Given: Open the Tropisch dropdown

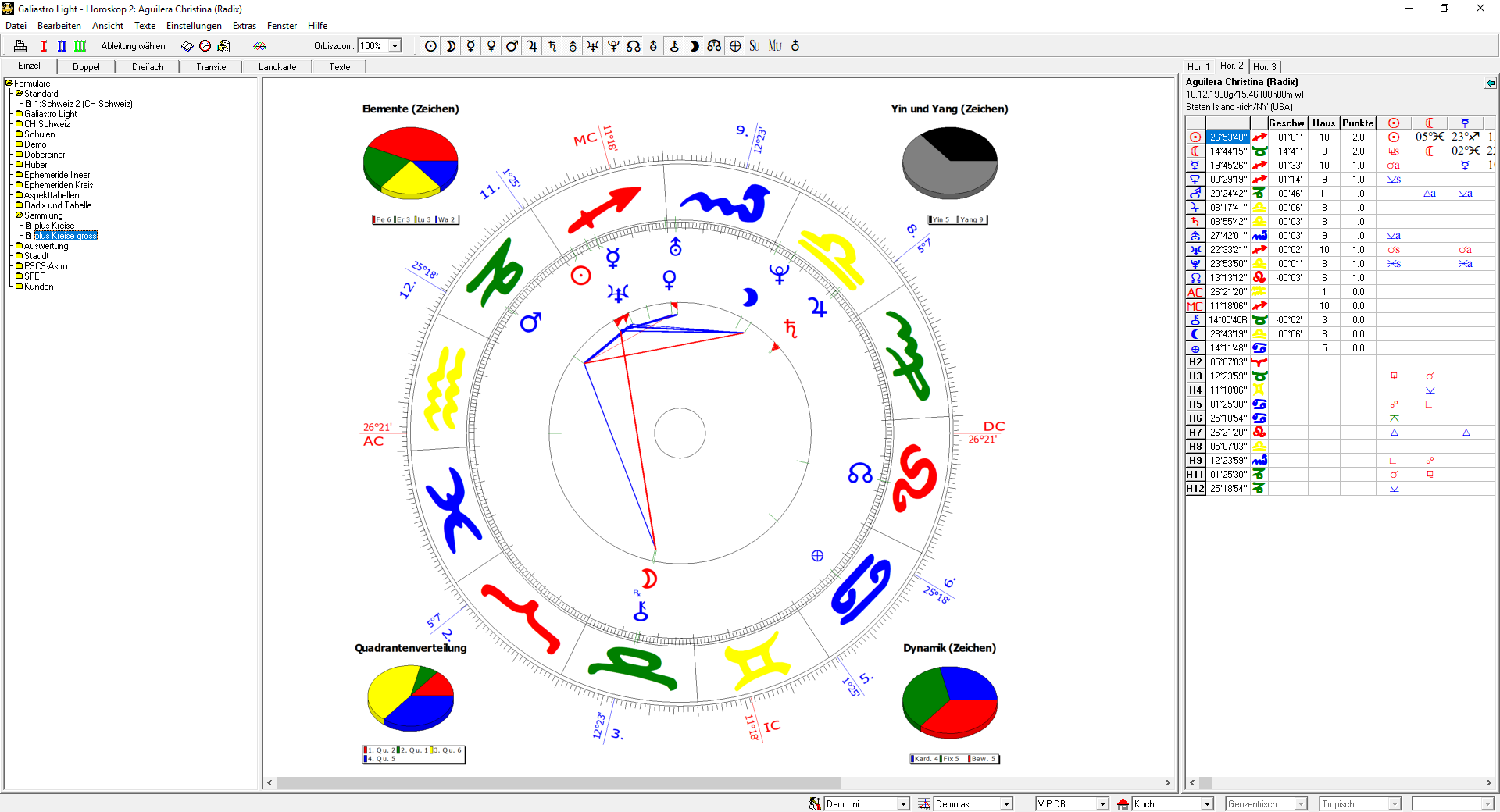Looking at the screenshot, I should (x=1395, y=803).
